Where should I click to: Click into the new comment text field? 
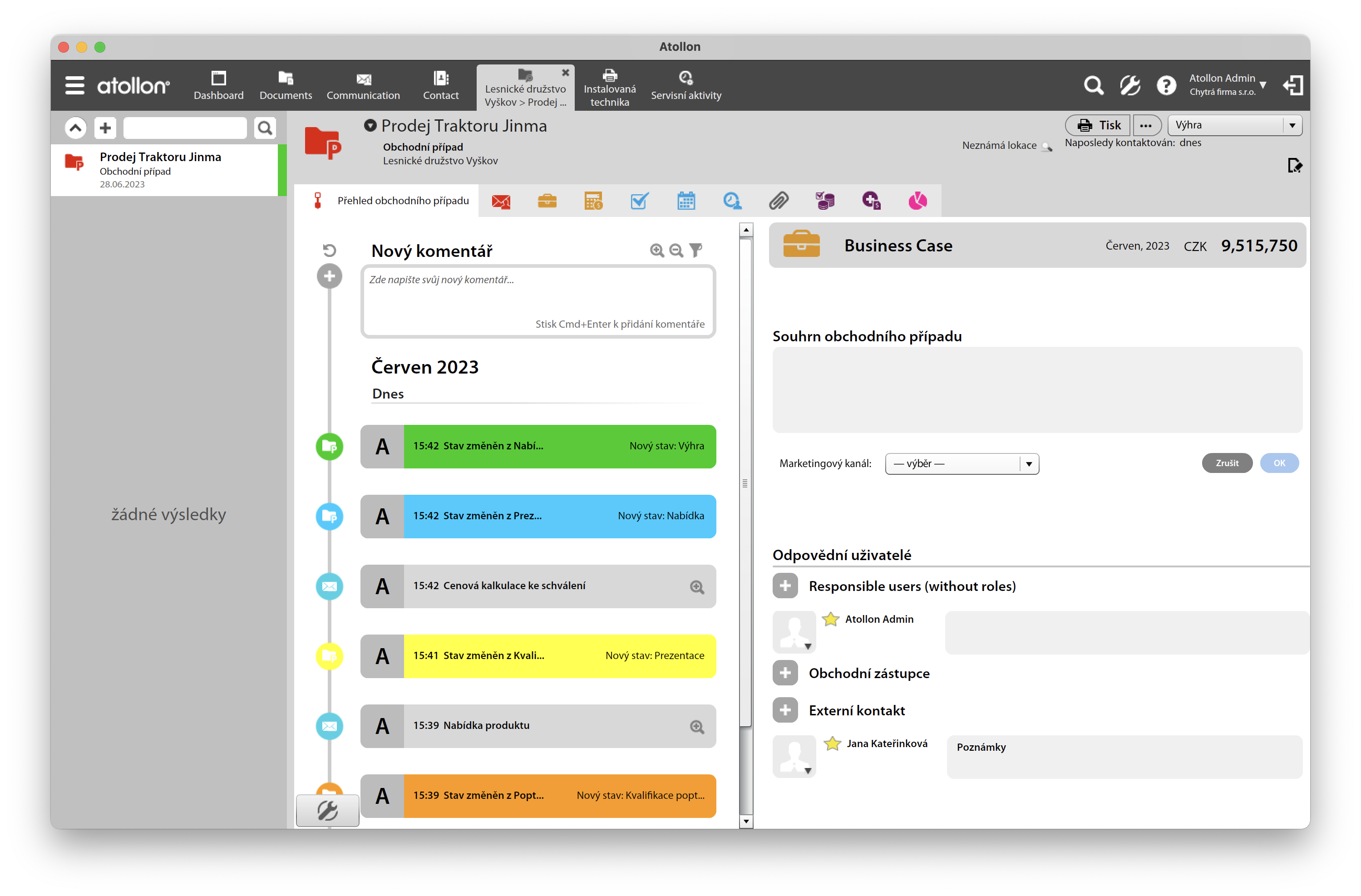pos(537,297)
